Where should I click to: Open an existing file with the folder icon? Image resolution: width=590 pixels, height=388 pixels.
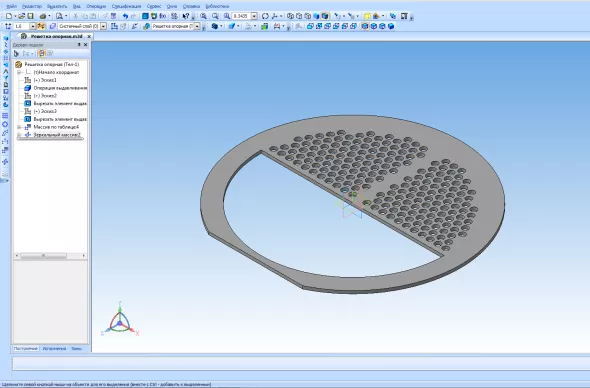coord(22,16)
